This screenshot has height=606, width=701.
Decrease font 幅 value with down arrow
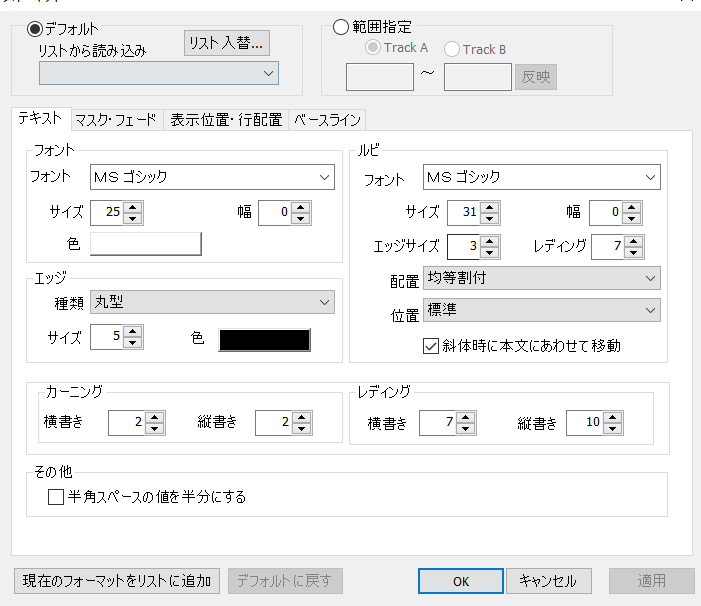pos(302,219)
